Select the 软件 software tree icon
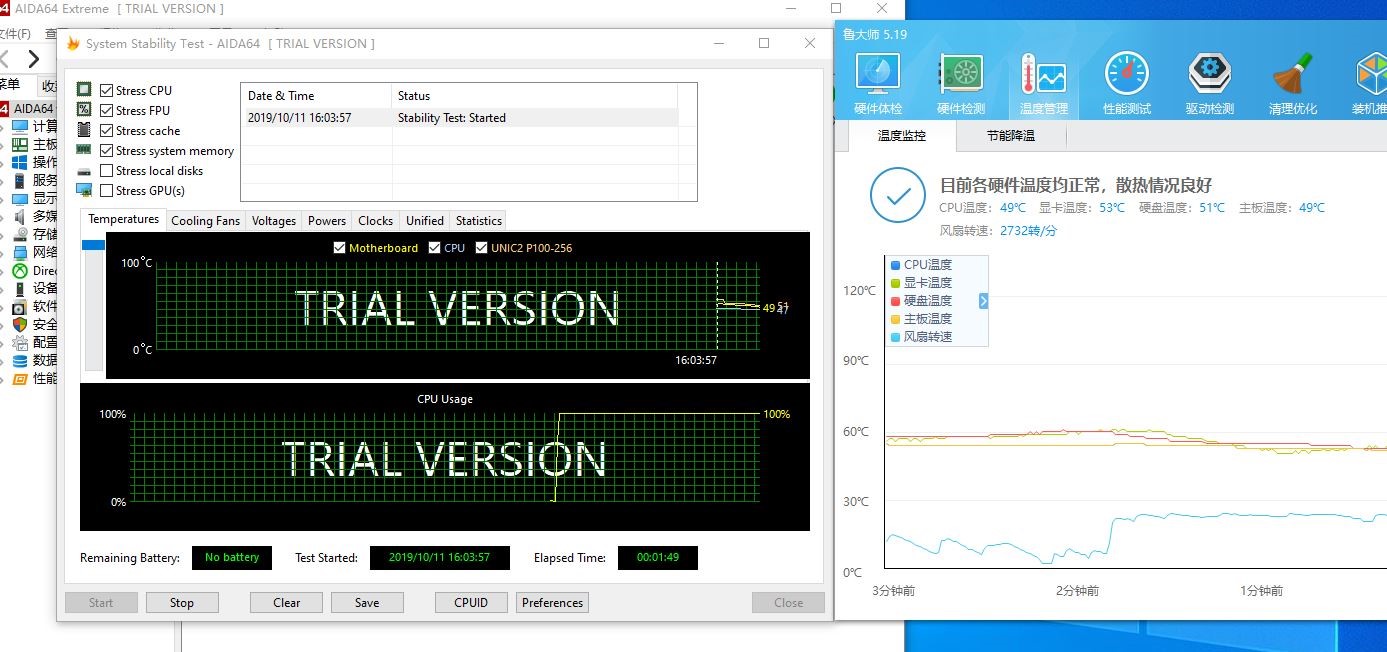This screenshot has height=652, width=1387. click(x=20, y=306)
